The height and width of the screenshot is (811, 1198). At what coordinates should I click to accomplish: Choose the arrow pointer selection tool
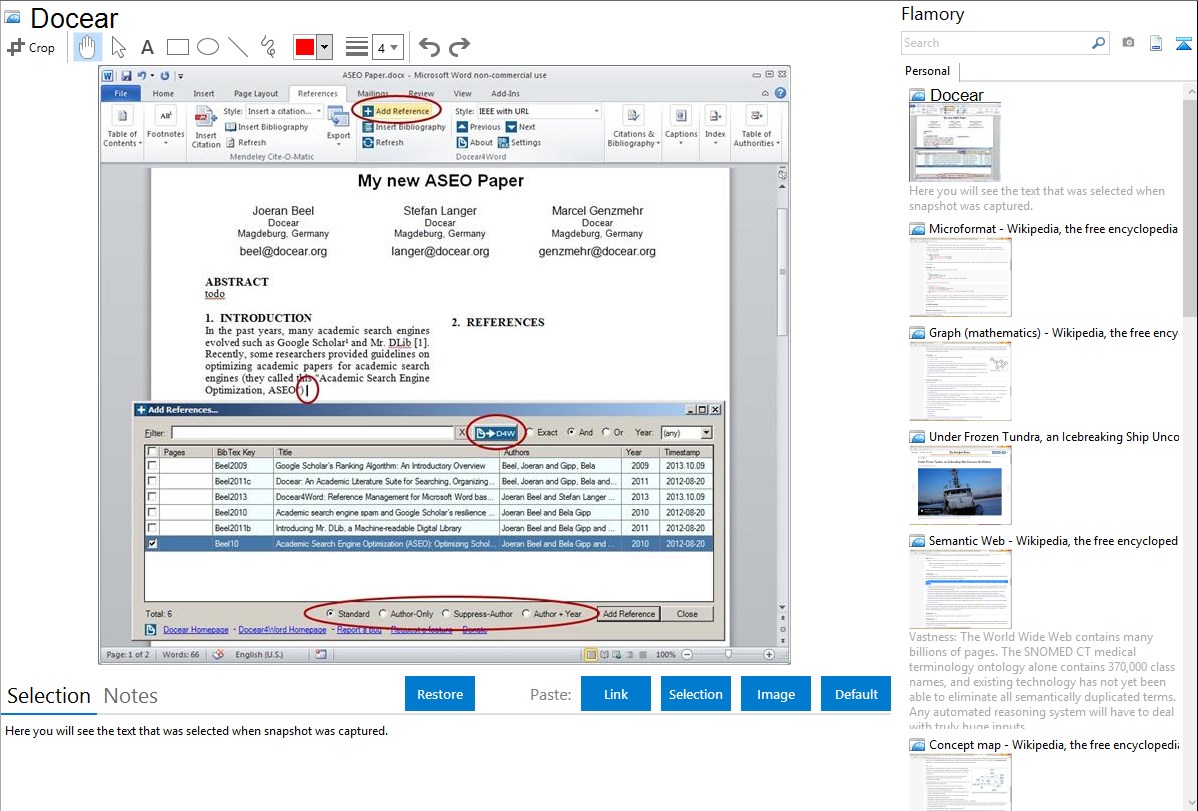coord(118,47)
